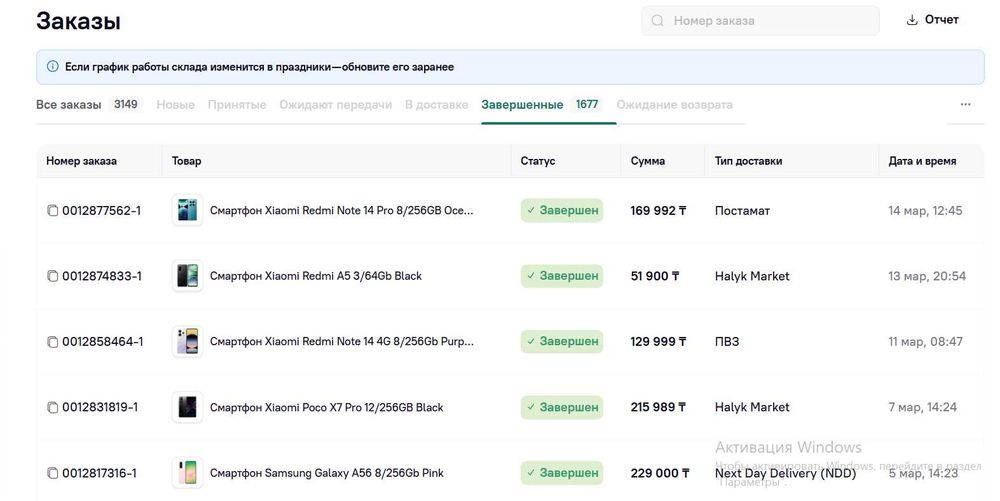This screenshot has width=1000, height=501.
Task: Open Poco X7 Pro Black product thumbnail
Action: 188,407
